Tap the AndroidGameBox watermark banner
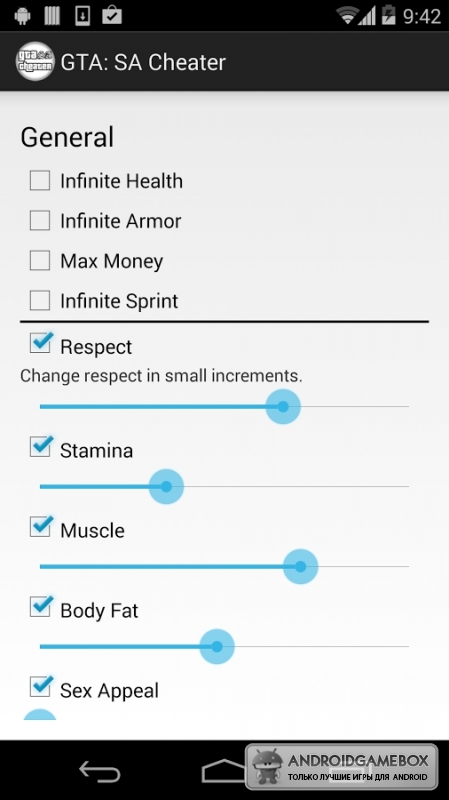Viewport: 449px width, 800px height. click(x=341, y=767)
